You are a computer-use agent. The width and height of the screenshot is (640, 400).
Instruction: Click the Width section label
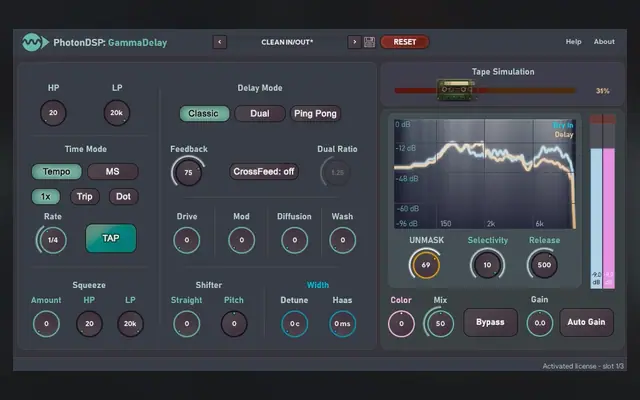pyautogui.click(x=318, y=285)
